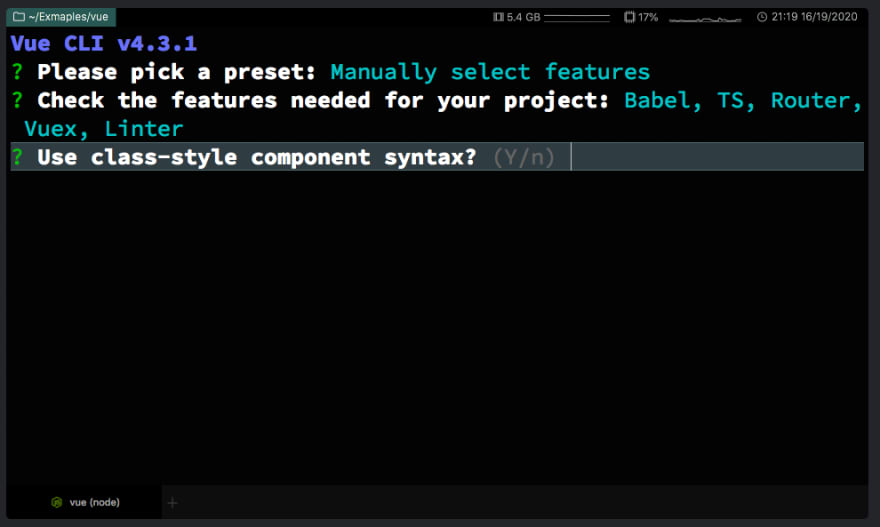This screenshot has height=527, width=880.
Task: Click the 21:19 16/19/2020 date display
Action: click(x=814, y=17)
